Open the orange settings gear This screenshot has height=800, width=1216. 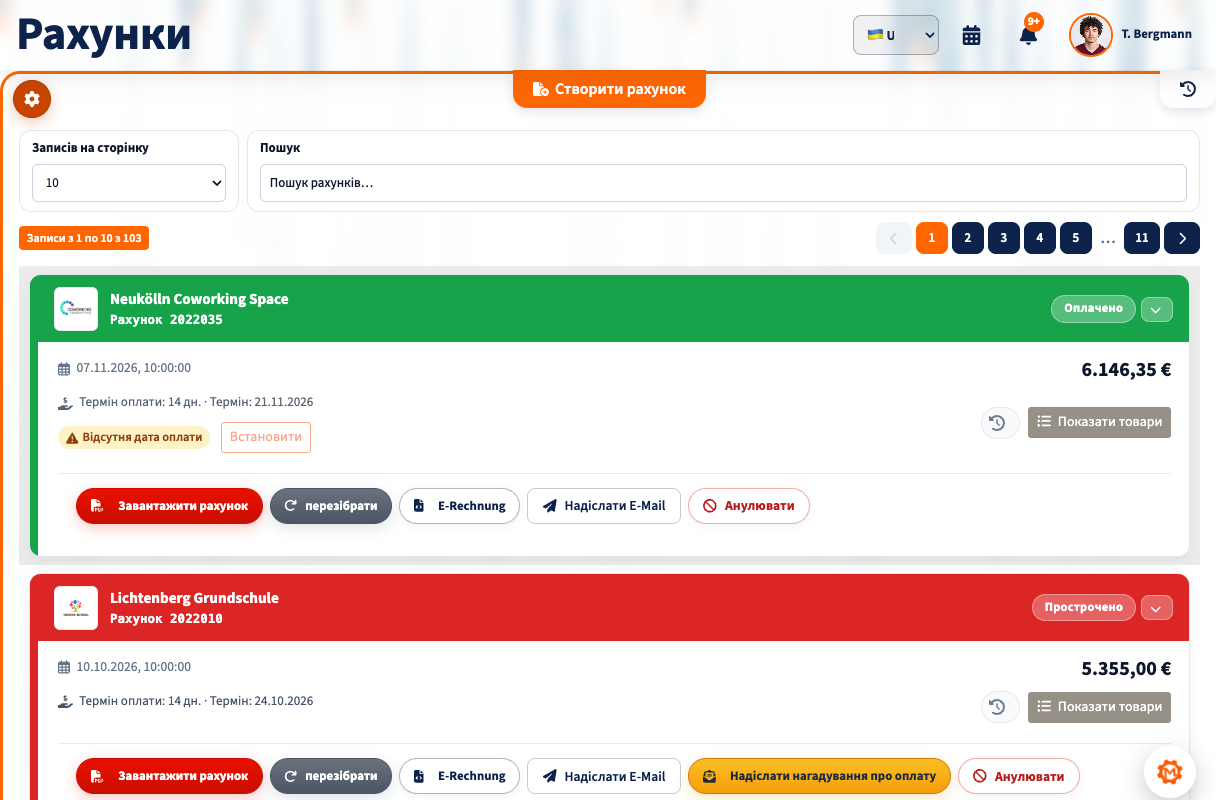[x=32, y=99]
